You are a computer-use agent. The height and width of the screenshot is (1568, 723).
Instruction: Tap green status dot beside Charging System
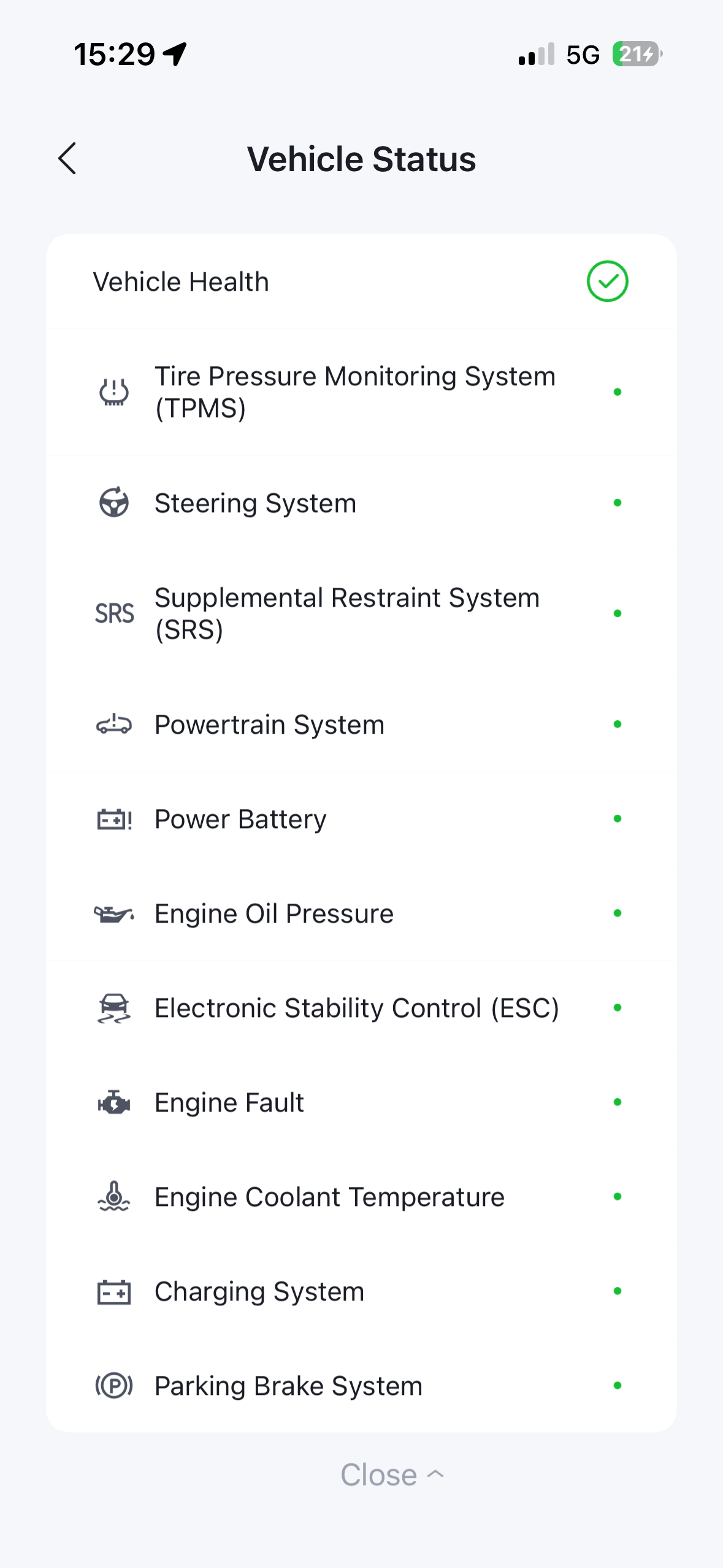[618, 1291]
